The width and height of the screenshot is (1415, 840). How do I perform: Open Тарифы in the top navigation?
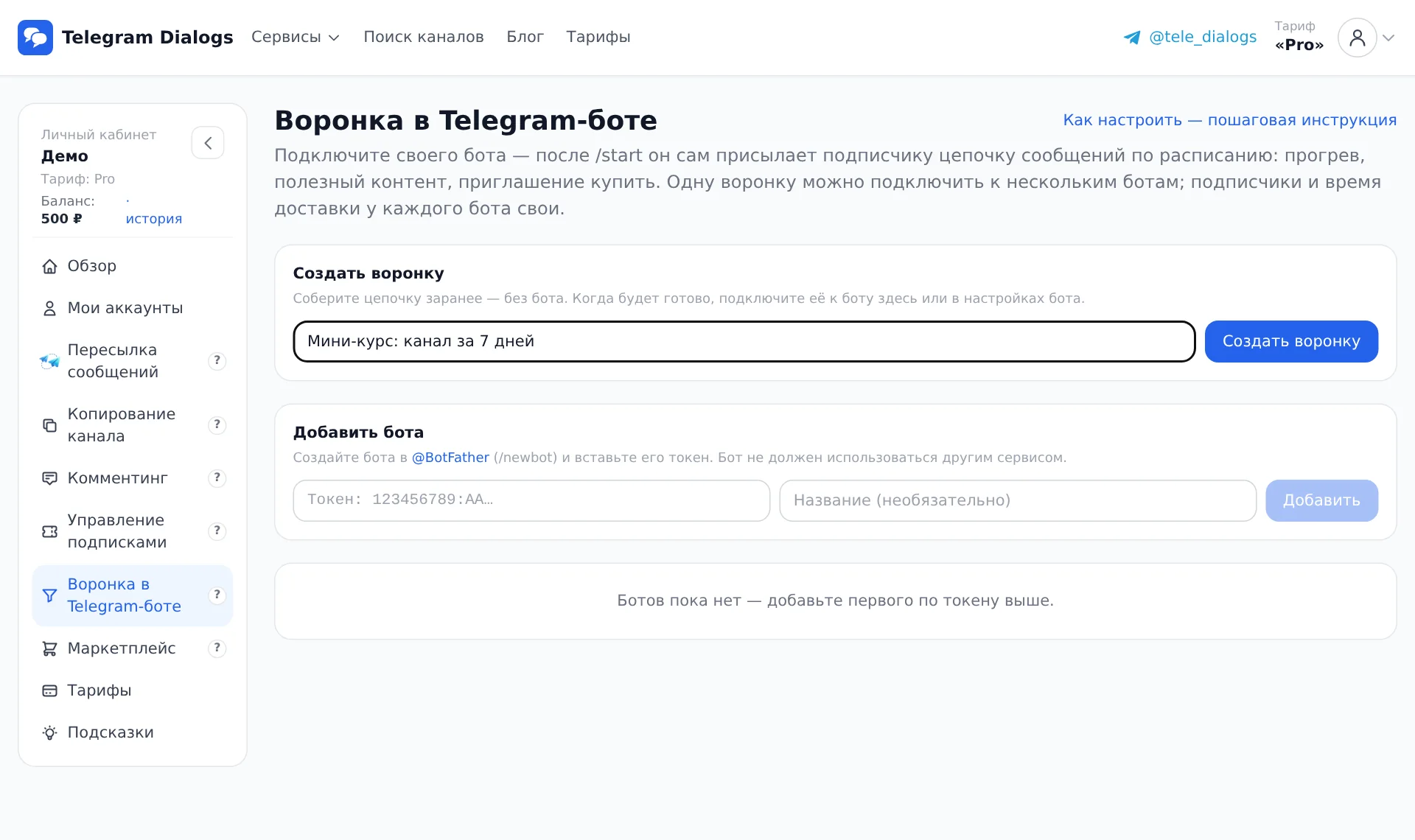tap(598, 38)
